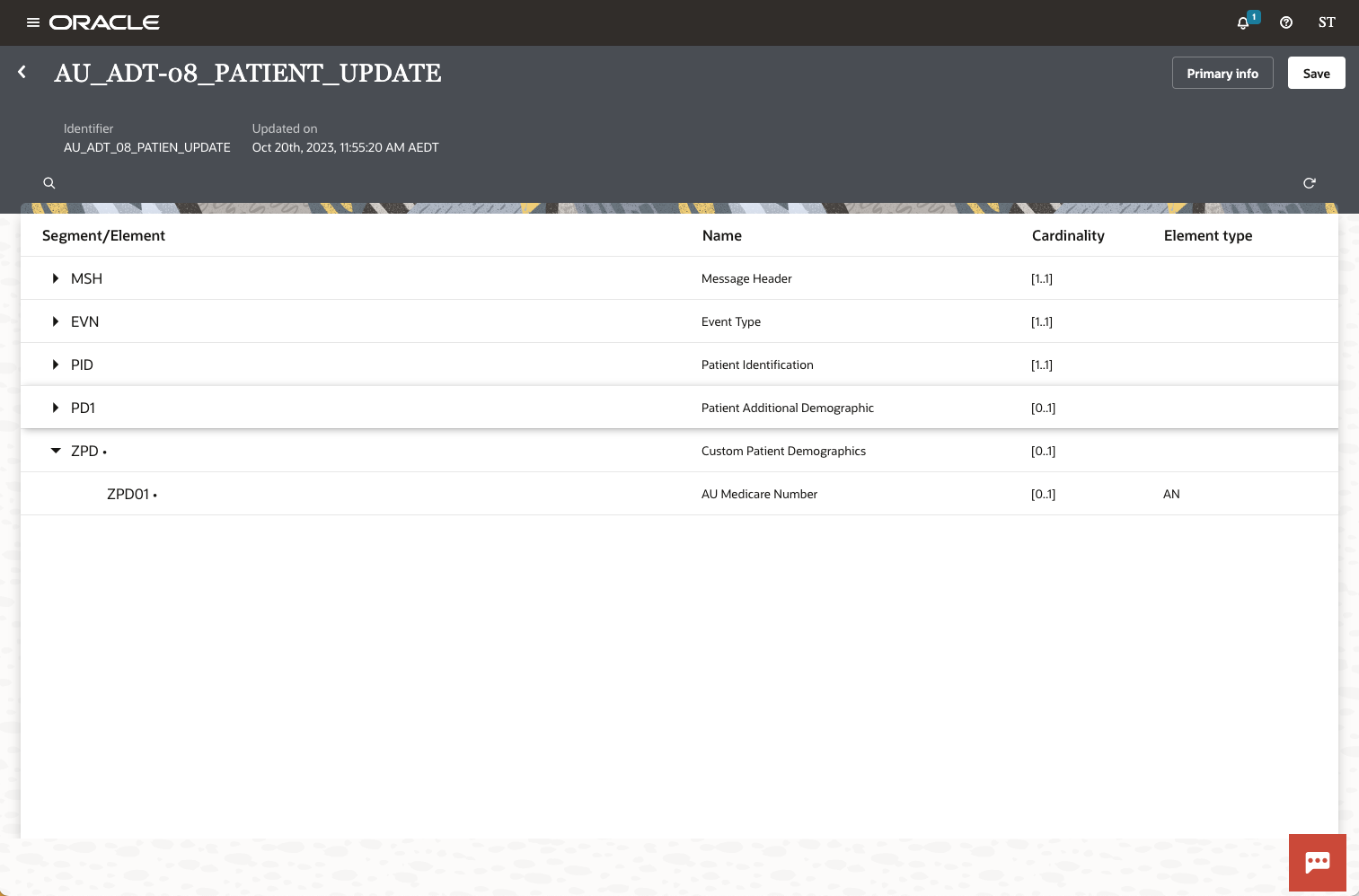Refresh the segment list

[1309, 183]
